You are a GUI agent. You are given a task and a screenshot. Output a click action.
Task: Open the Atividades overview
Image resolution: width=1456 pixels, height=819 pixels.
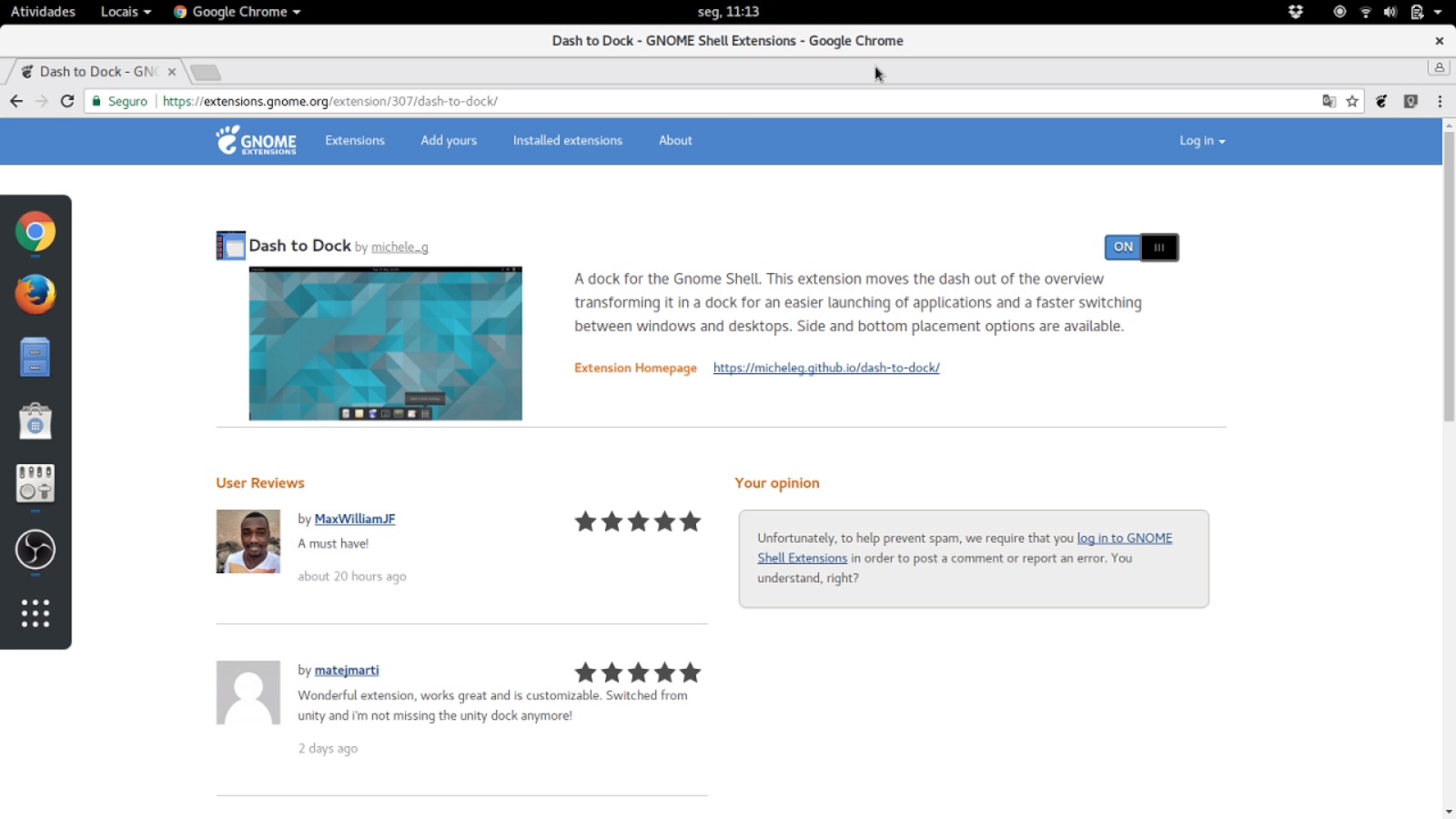(43, 12)
